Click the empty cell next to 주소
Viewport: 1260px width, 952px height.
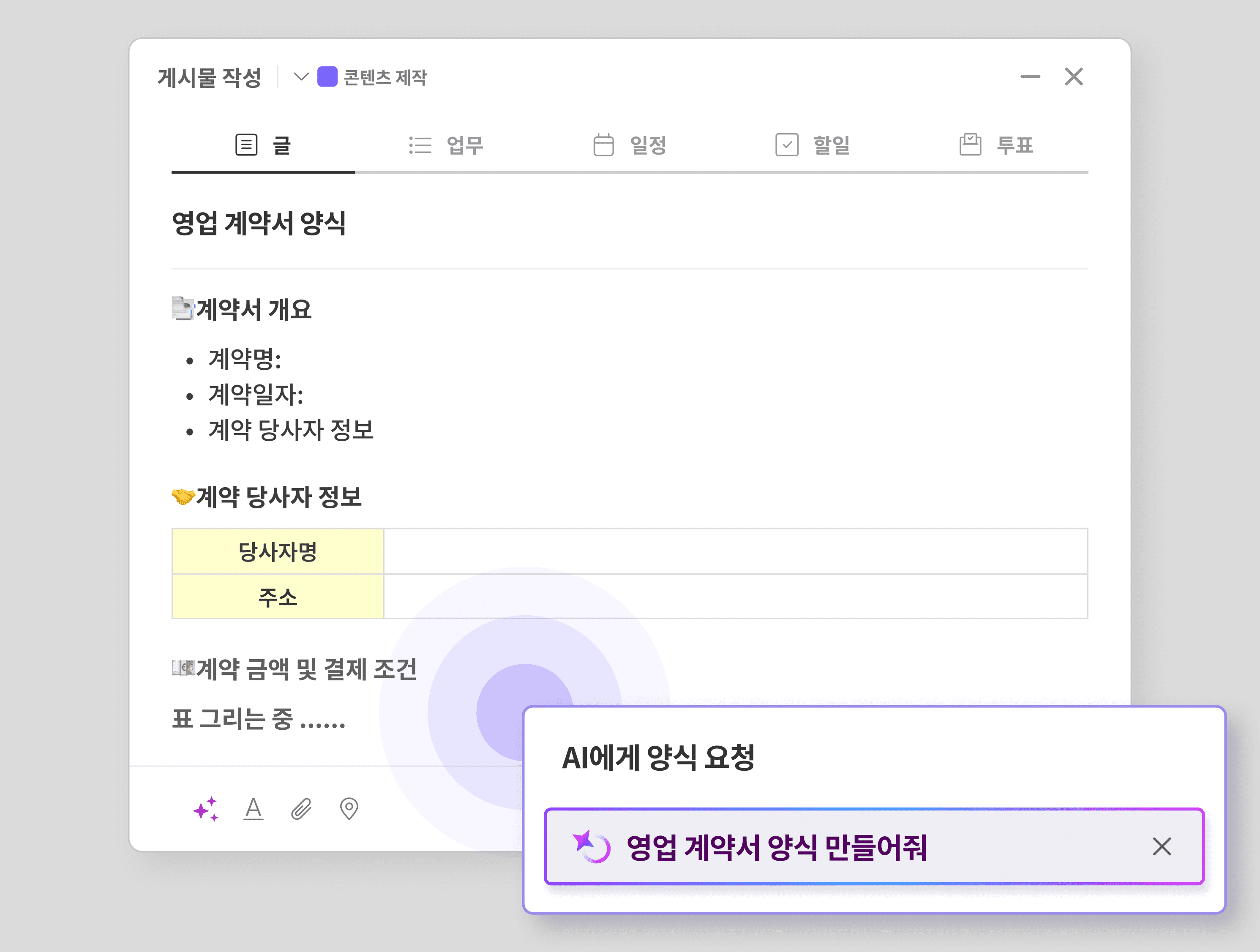[735, 597]
